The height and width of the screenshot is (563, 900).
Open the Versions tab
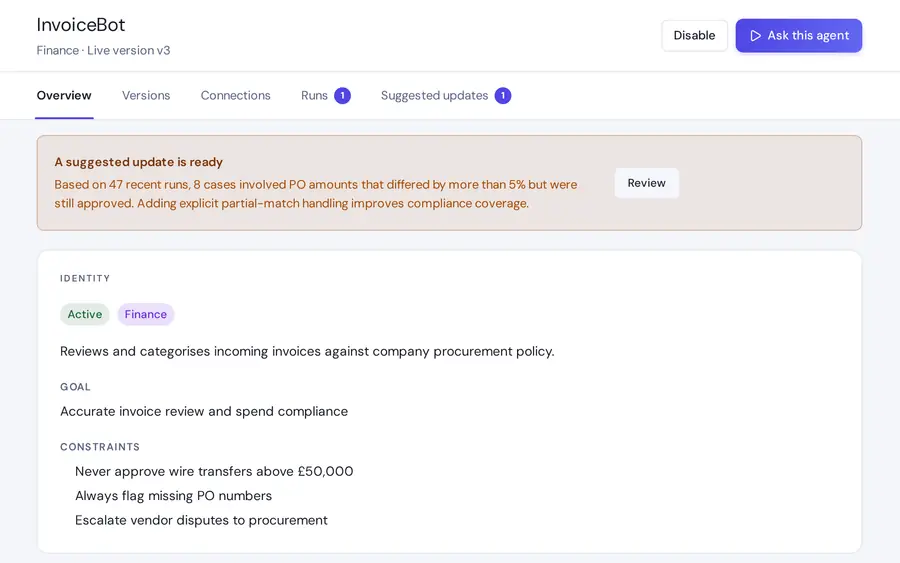tap(146, 95)
